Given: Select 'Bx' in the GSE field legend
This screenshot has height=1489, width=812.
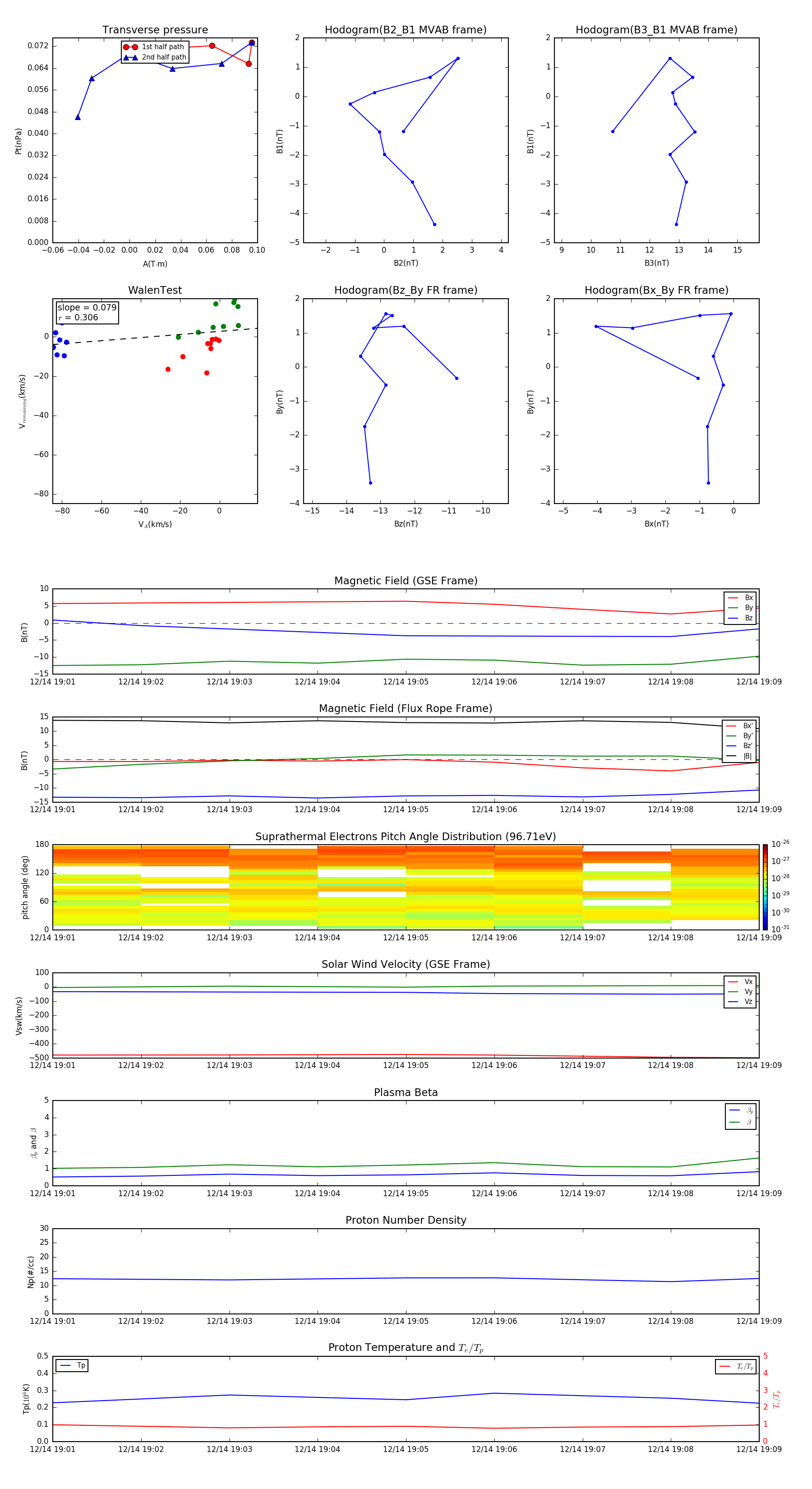Looking at the screenshot, I should coord(740,598).
